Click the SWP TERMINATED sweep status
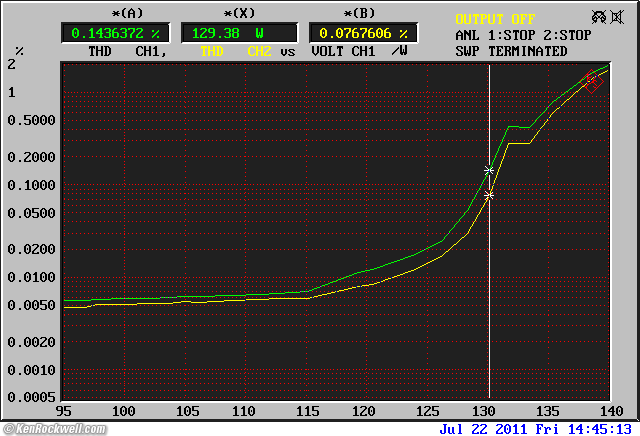Viewport: 640px width, 436px height. [511, 51]
